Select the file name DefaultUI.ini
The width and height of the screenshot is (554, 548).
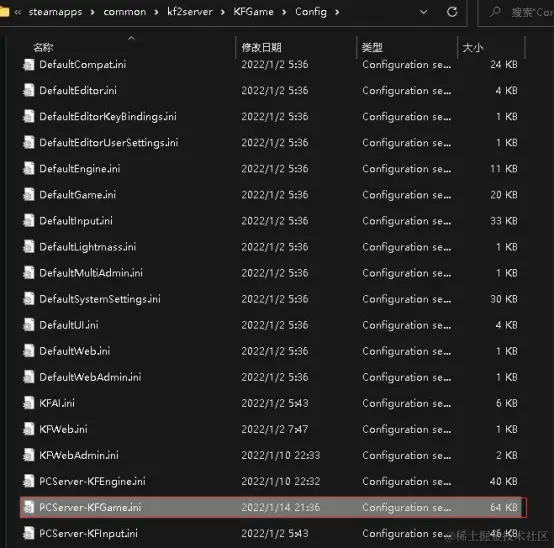[x=69, y=325]
